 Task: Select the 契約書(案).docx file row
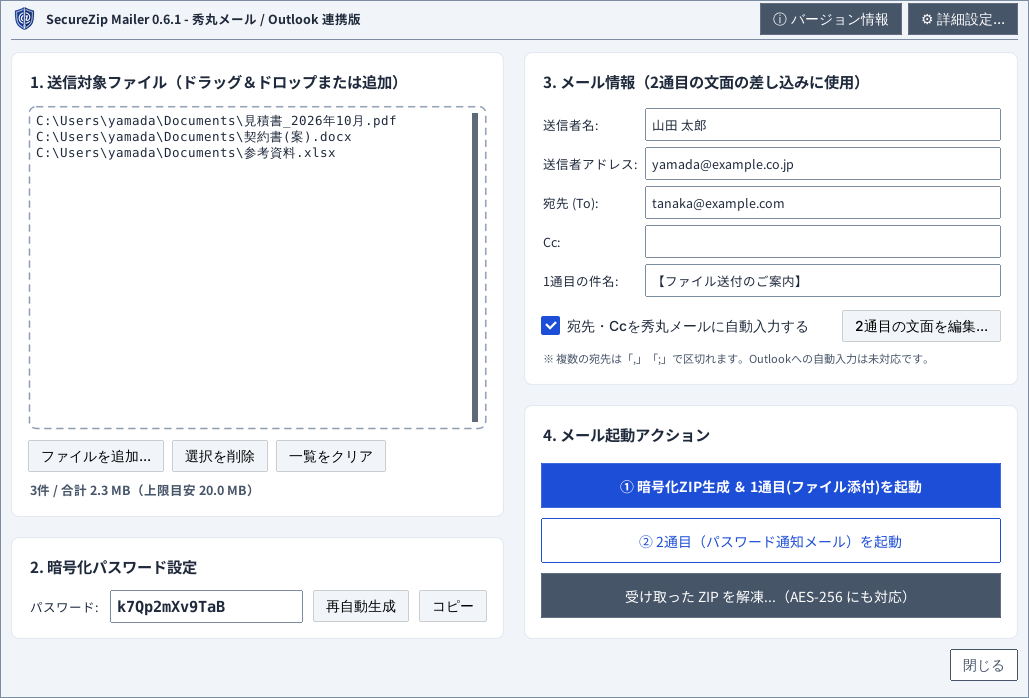[x=194, y=136]
